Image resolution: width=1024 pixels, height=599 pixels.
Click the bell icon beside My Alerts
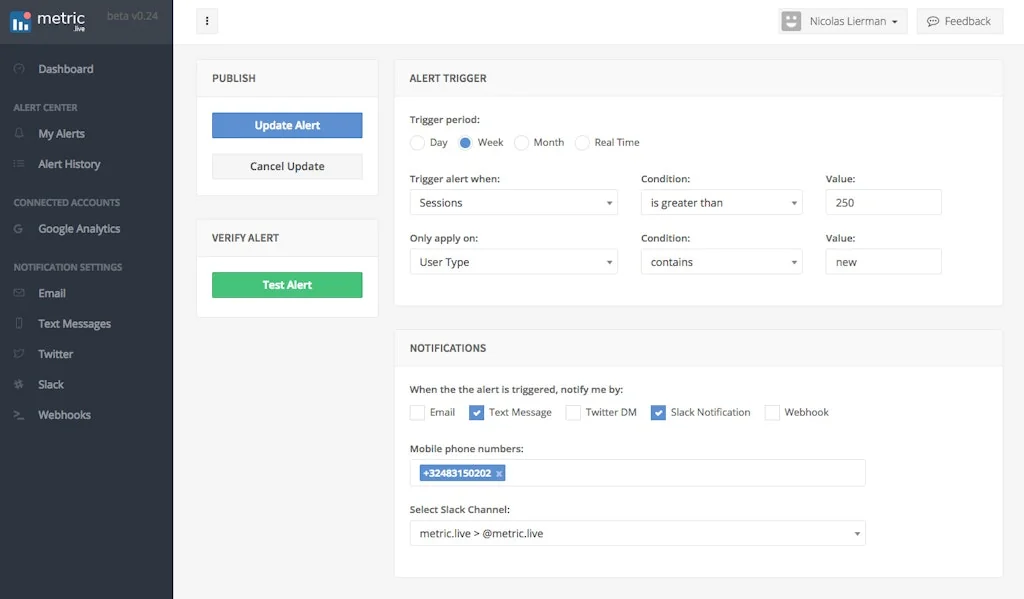coord(19,134)
